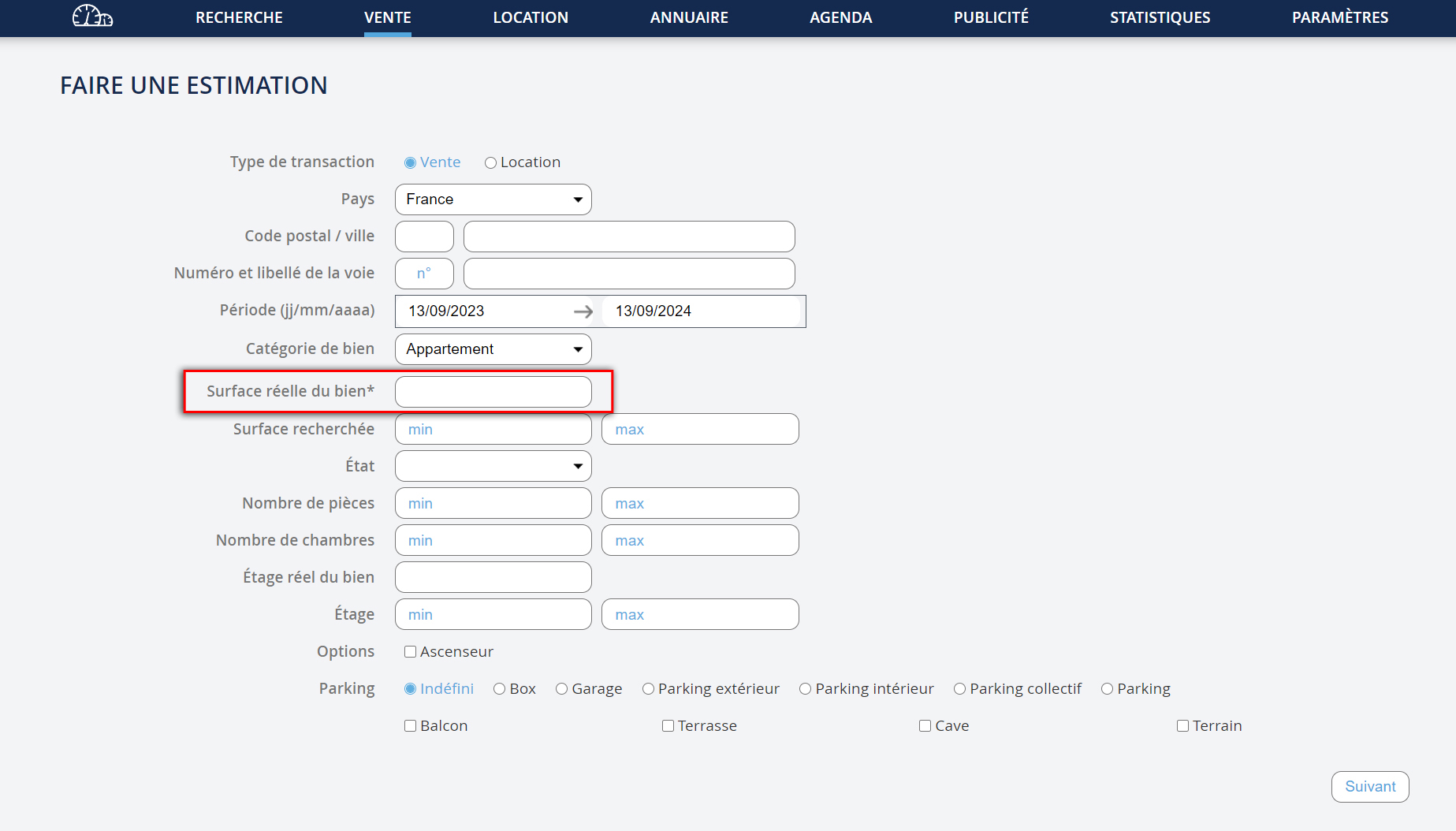Viewport: 1456px width, 831px height.
Task: Click the dashboard gauge logo icon
Action: click(92, 17)
